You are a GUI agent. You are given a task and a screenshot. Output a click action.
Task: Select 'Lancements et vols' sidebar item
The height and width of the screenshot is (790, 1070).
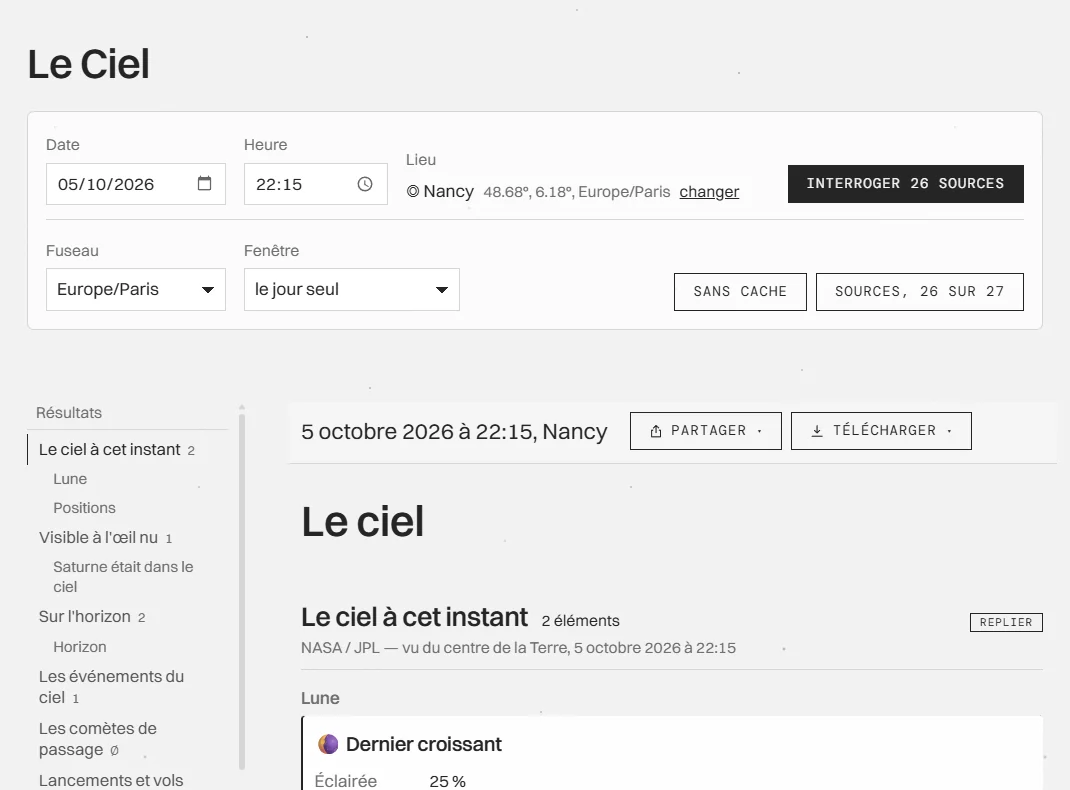click(x=111, y=780)
